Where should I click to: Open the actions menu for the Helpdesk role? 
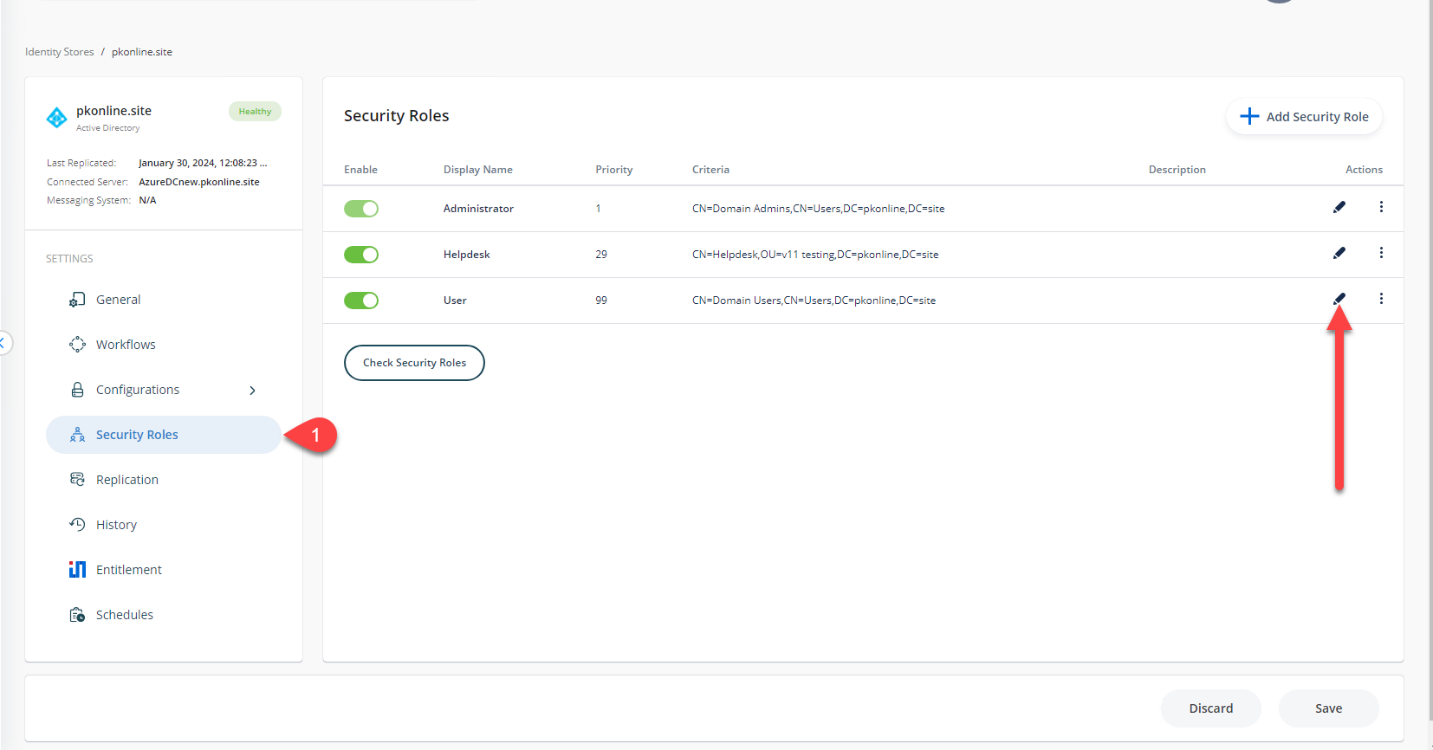[x=1381, y=254]
